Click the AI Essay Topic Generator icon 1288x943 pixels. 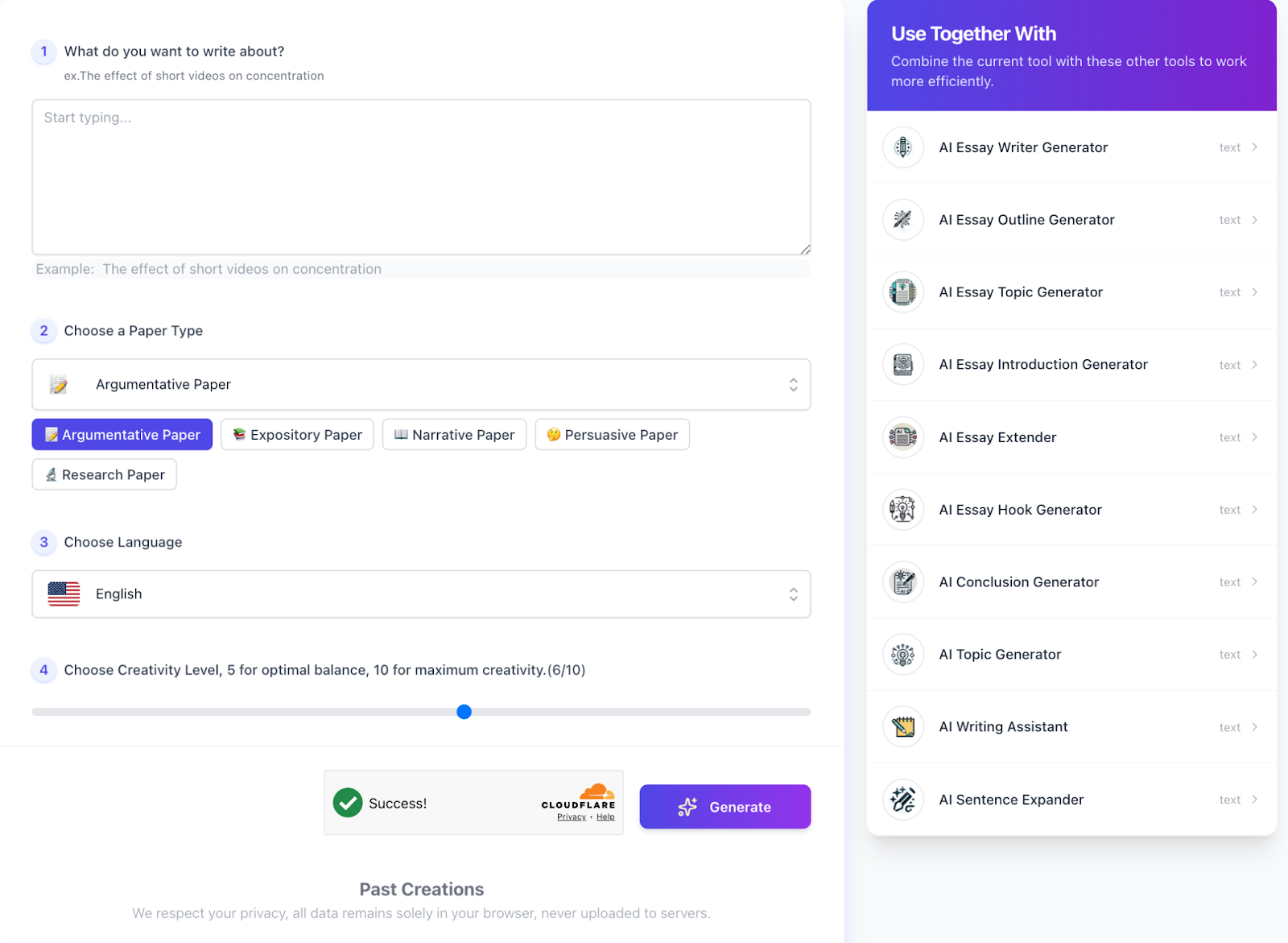pyautogui.click(x=902, y=292)
